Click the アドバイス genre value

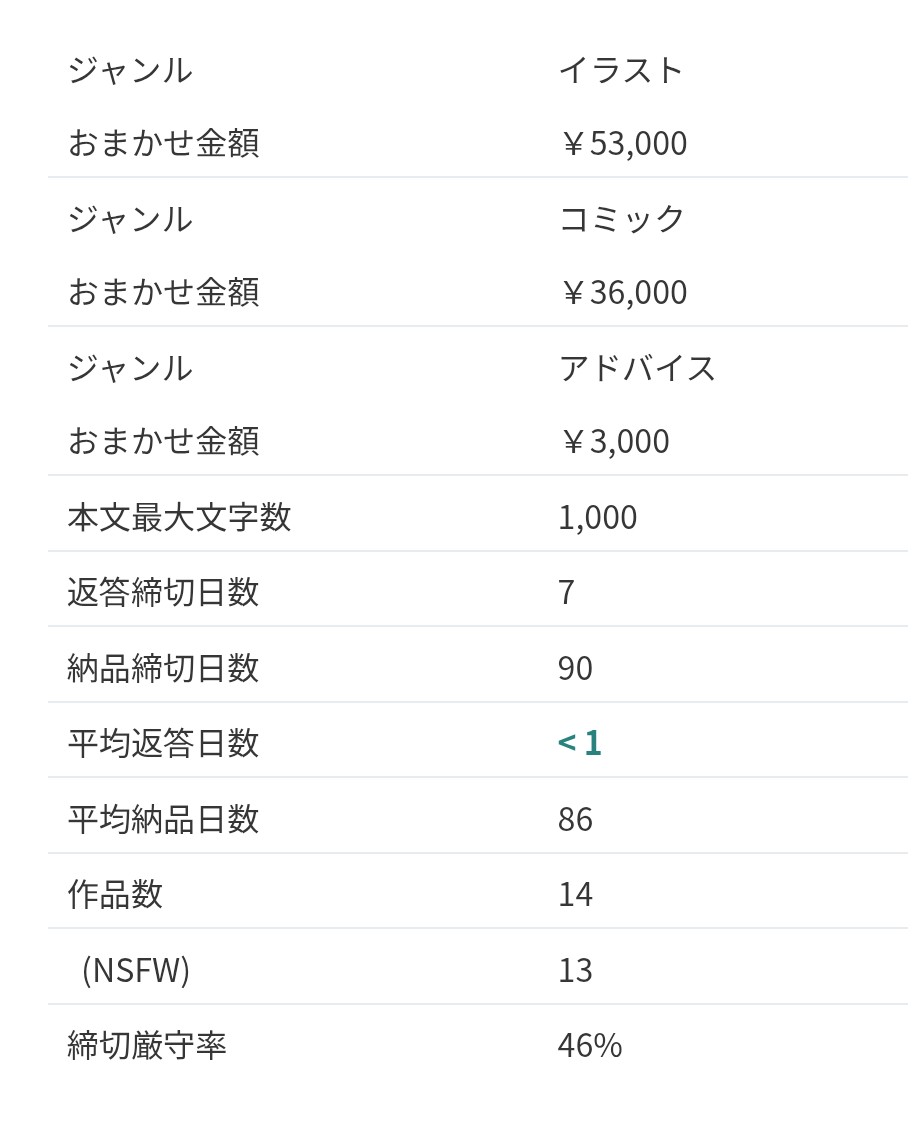click(x=637, y=367)
